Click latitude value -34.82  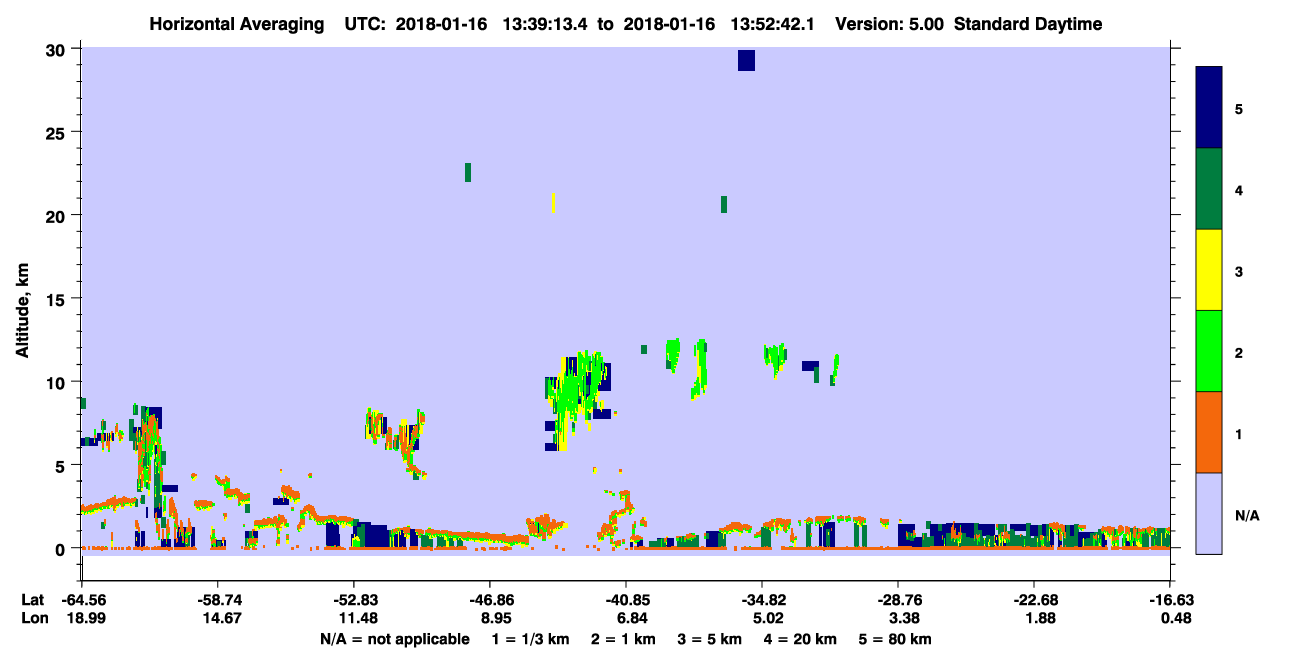pos(762,600)
